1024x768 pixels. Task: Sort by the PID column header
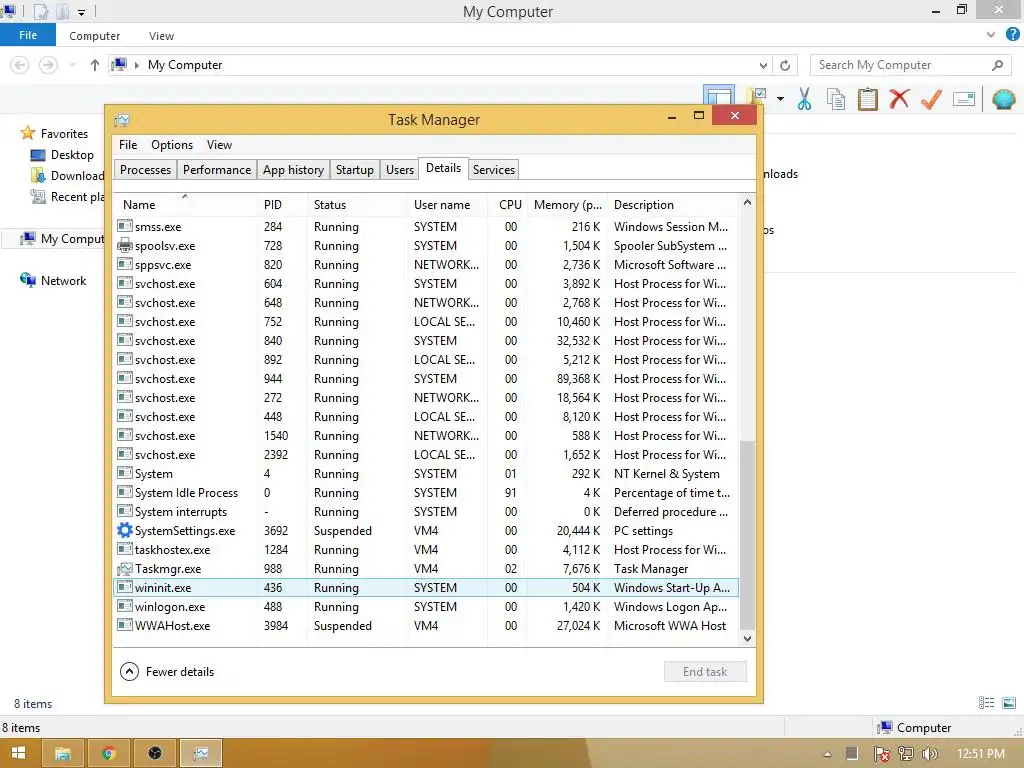(282, 204)
